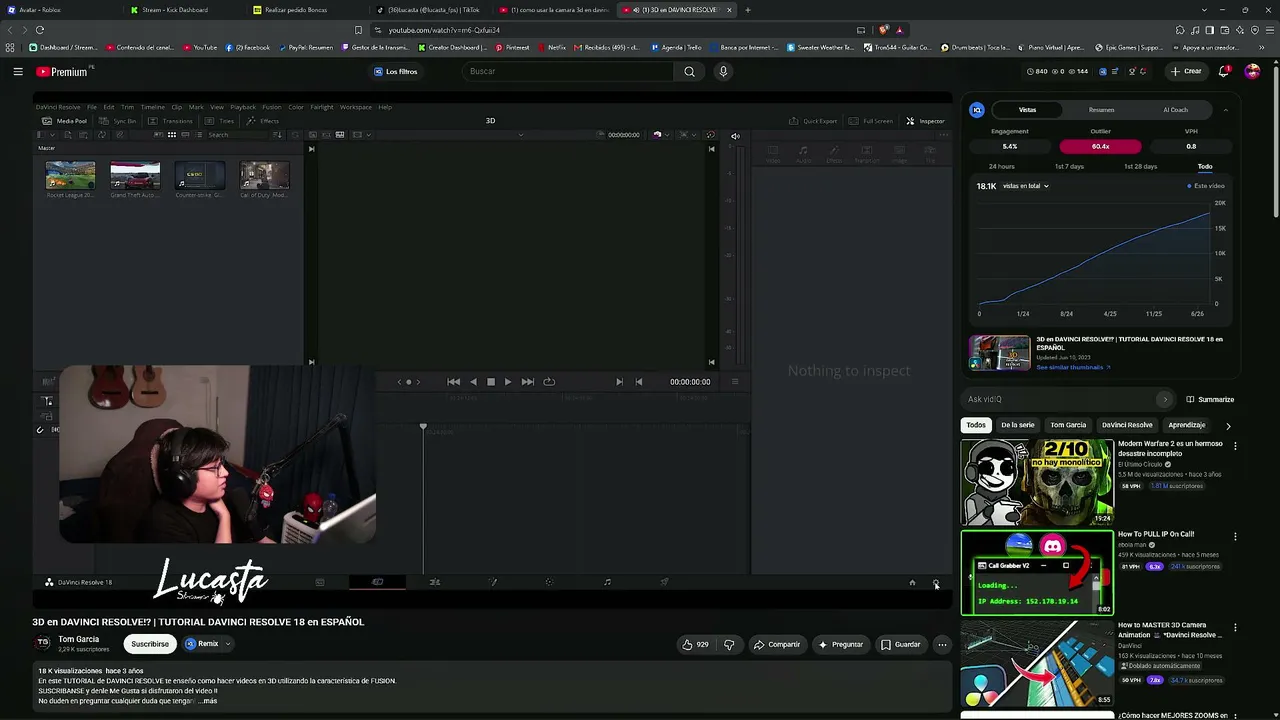The image size is (1280, 720).
Task: Open YouTube notifications bell
Action: point(1224,71)
